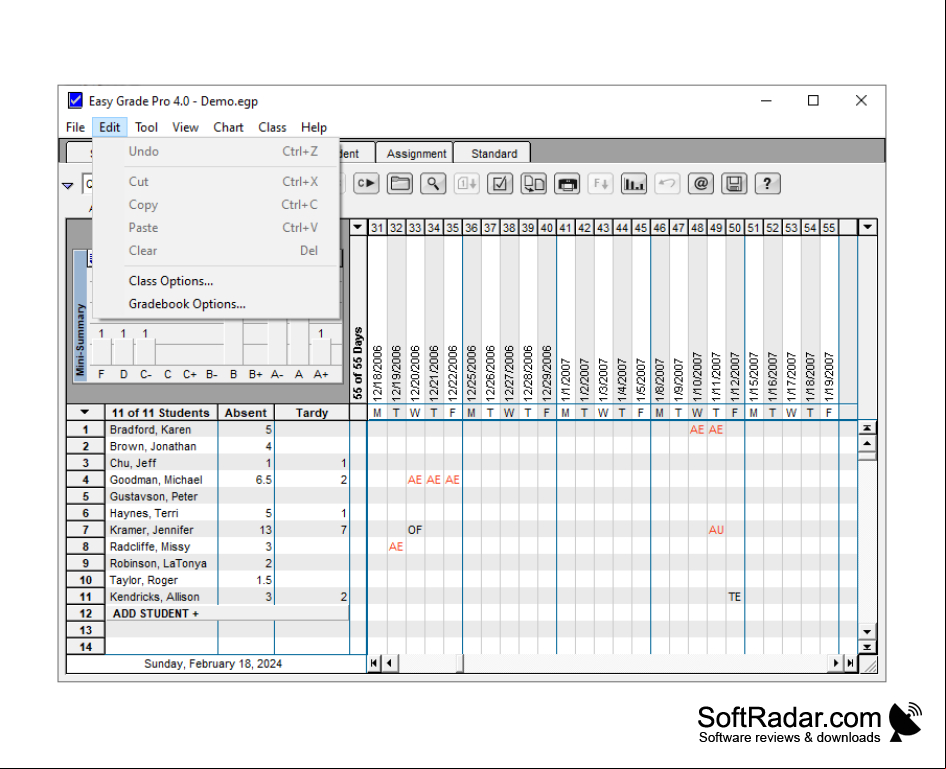946x769 pixels.
Task: Jump to last day with the horizontal scroll-to-end button
Action: 850,663
